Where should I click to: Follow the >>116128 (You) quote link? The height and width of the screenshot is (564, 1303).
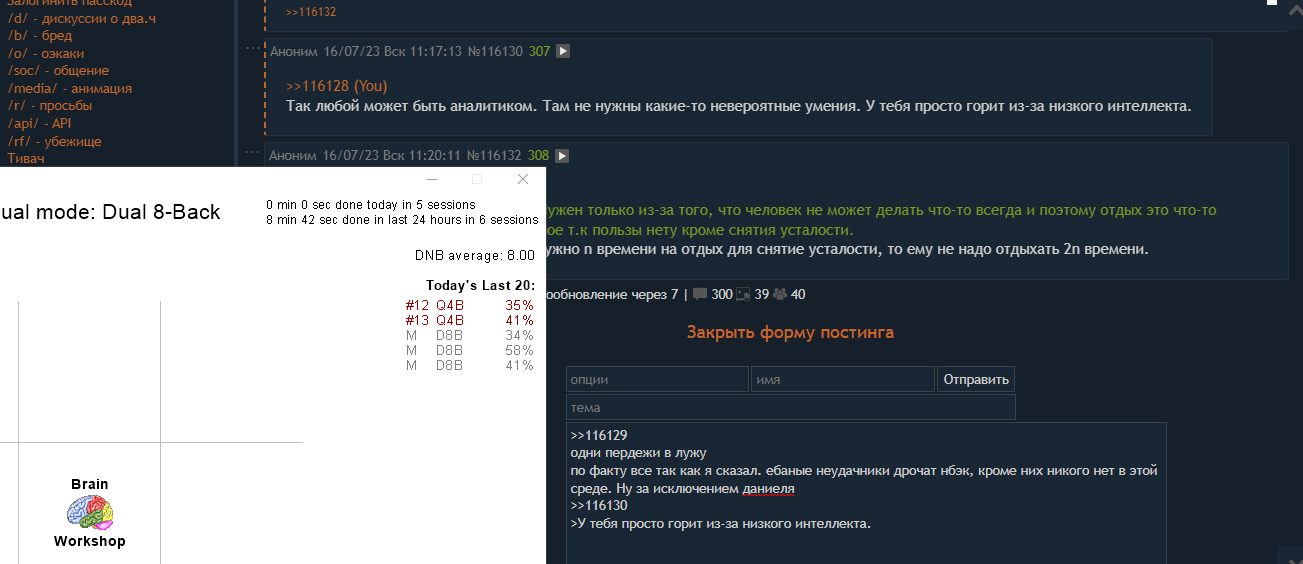pos(337,86)
